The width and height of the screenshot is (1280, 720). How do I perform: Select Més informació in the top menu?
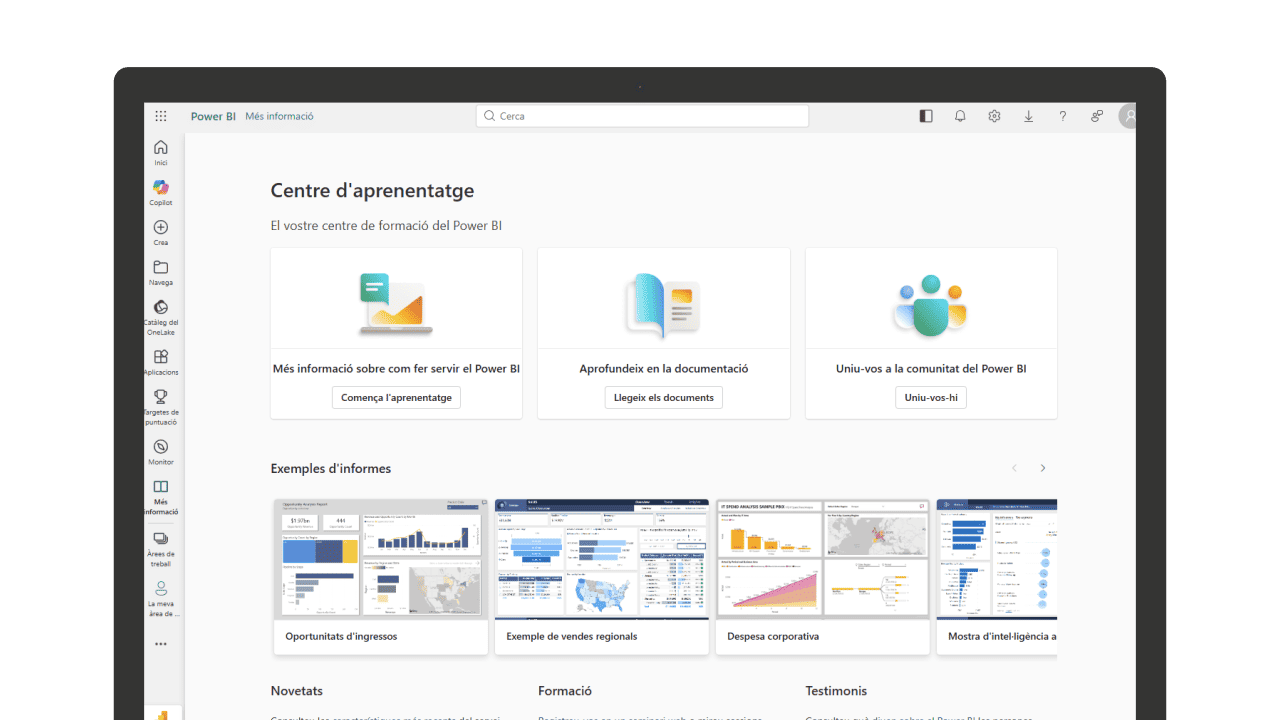pyautogui.click(x=279, y=115)
